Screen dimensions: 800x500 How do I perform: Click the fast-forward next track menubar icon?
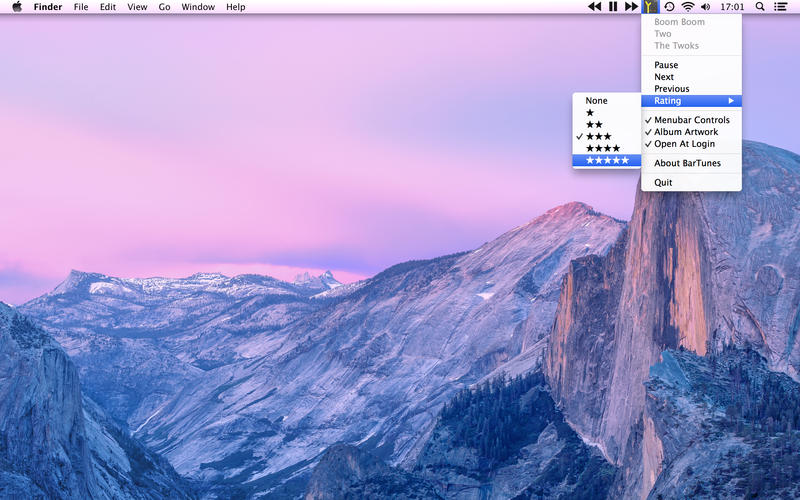(631, 7)
